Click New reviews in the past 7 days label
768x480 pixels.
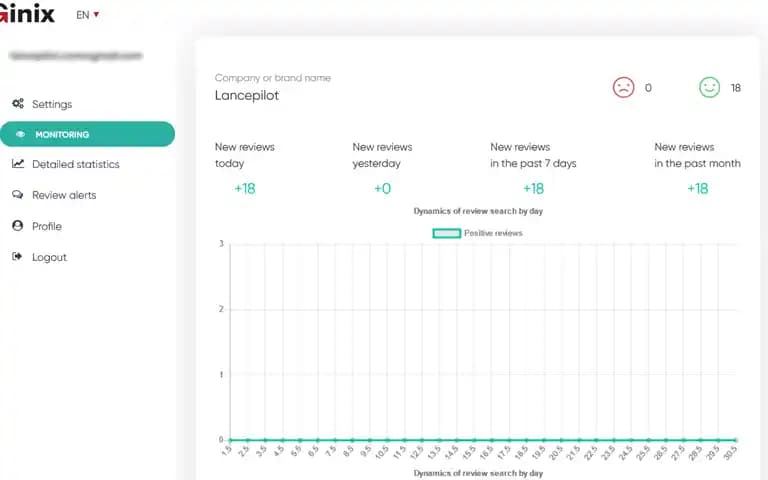(x=533, y=155)
